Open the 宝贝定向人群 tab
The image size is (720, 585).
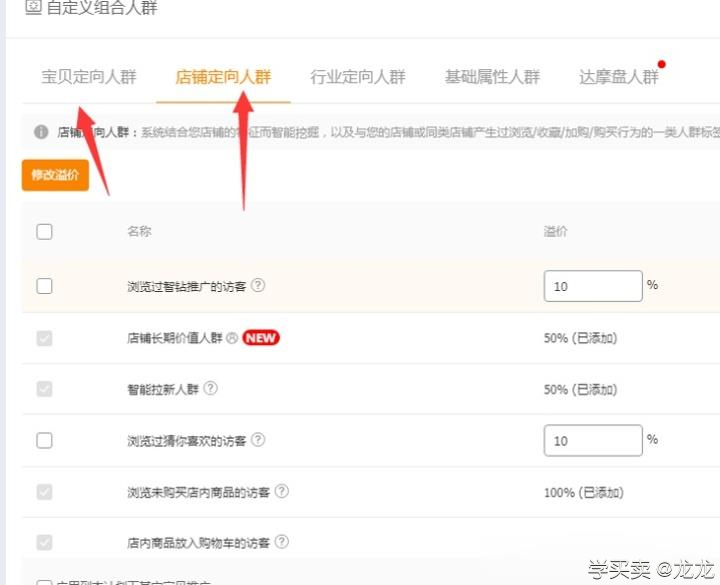point(89,77)
